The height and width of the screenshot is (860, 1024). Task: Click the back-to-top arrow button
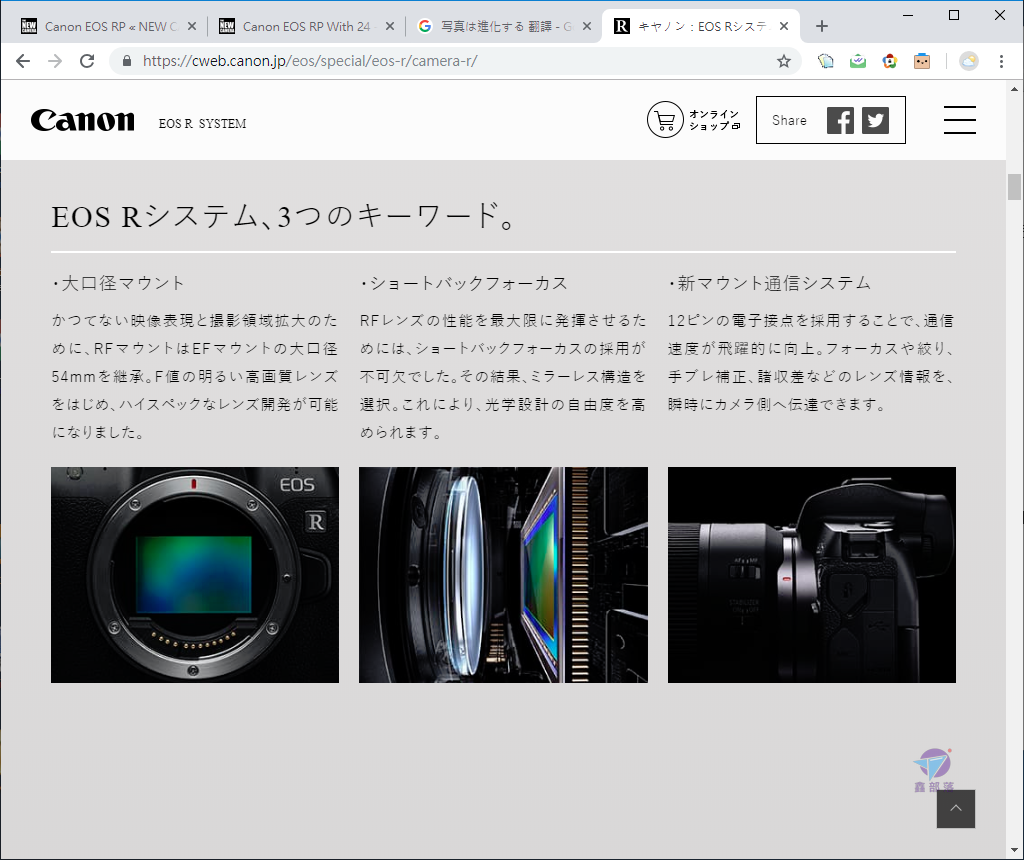point(955,808)
